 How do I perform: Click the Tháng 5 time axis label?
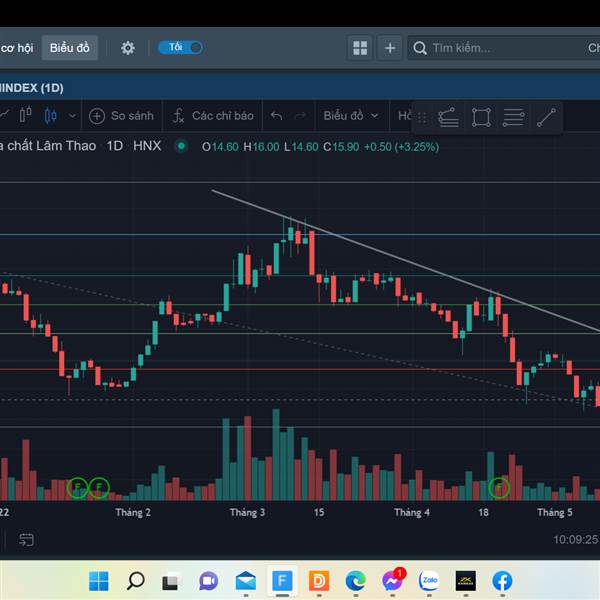click(x=554, y=512)
